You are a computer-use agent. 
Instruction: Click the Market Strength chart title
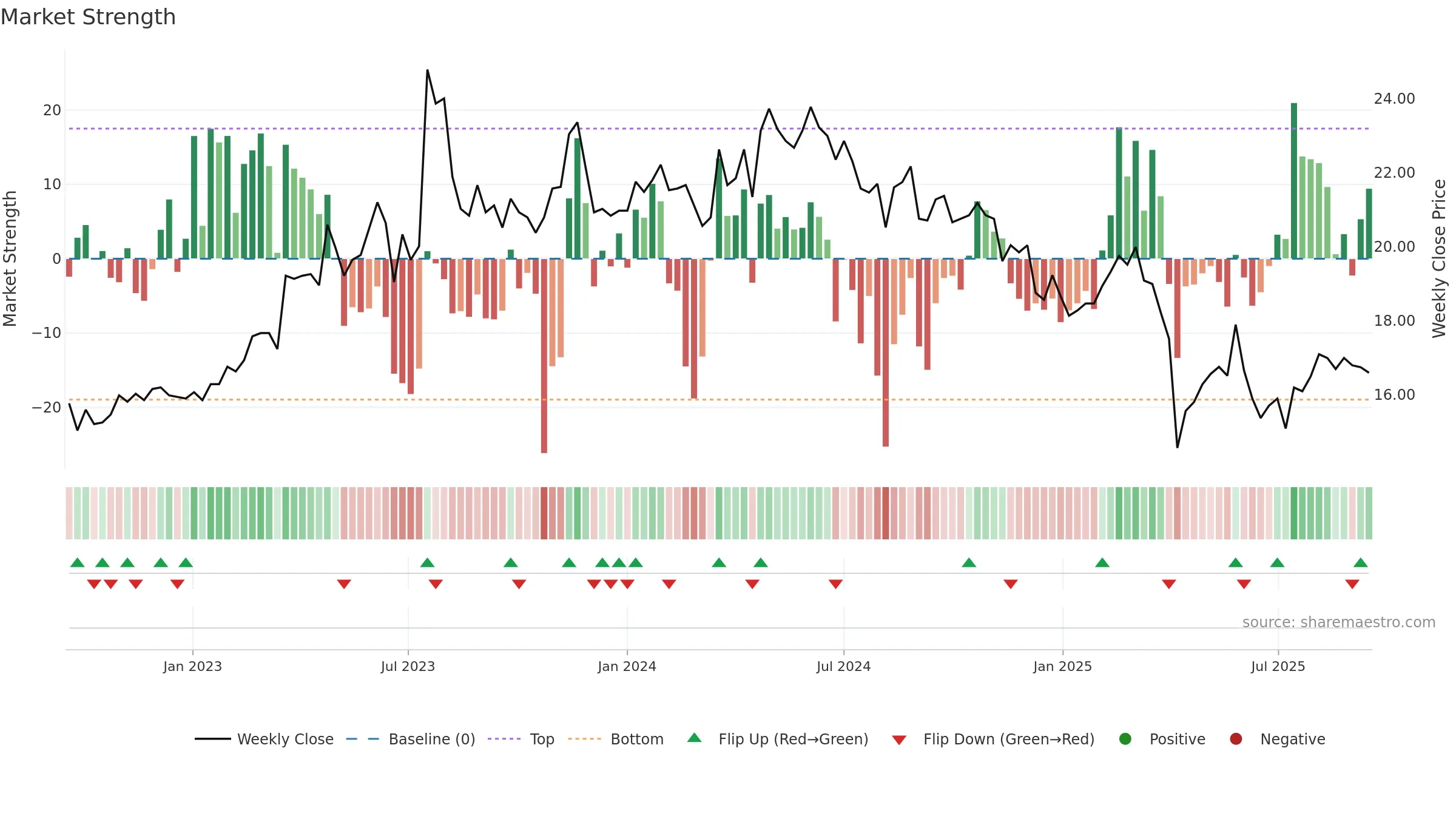point(88,17)
